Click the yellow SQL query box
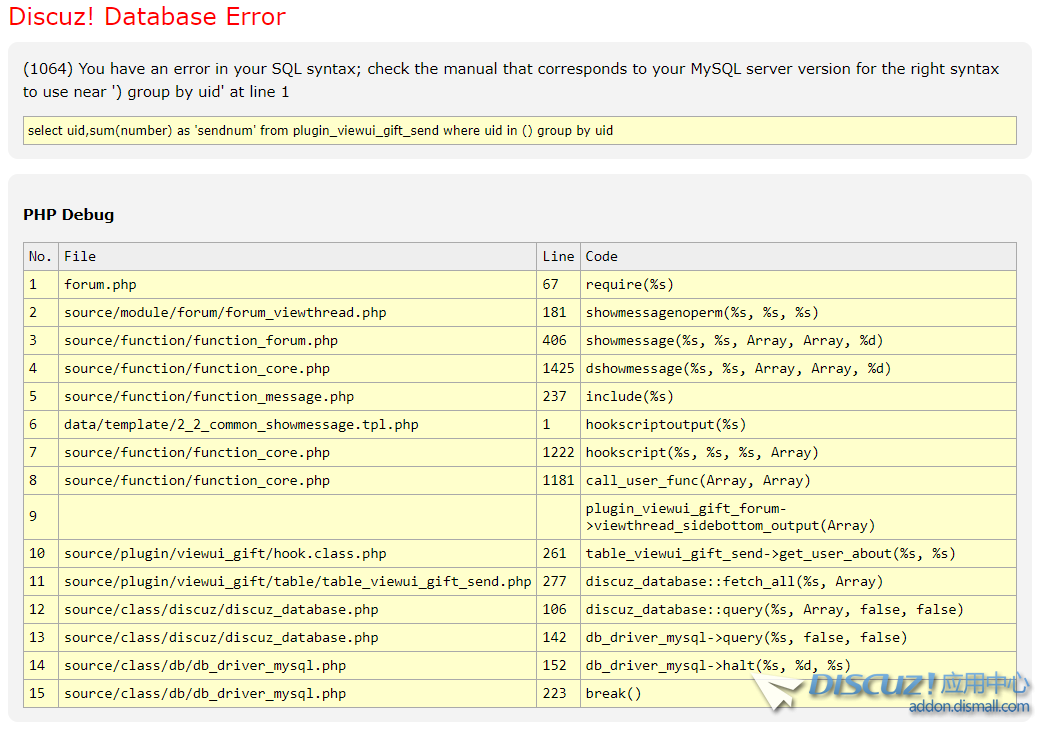The image size is (1048, 732). (x=519, y=131)
